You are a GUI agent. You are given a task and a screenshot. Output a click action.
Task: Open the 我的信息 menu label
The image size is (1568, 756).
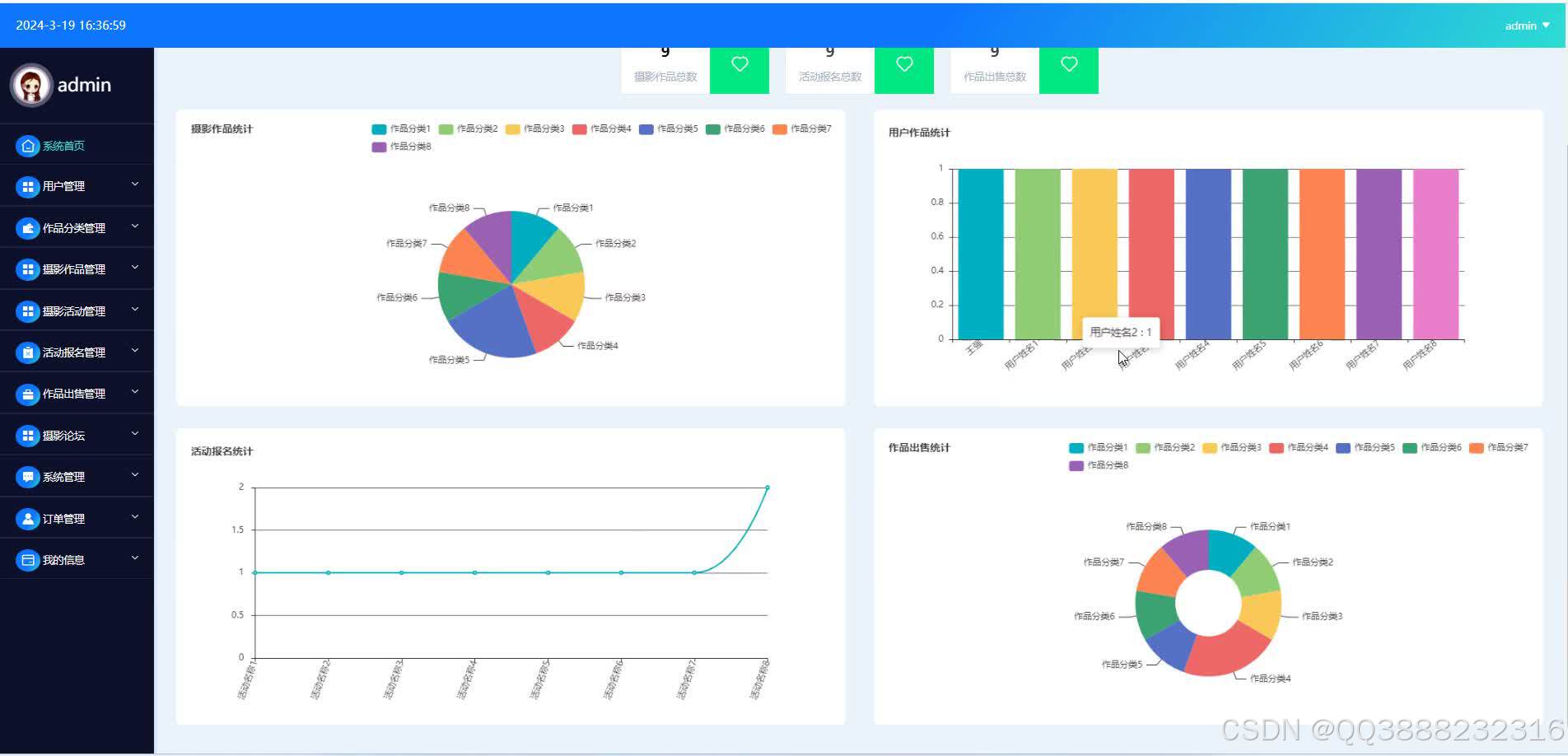click(63, 560)
